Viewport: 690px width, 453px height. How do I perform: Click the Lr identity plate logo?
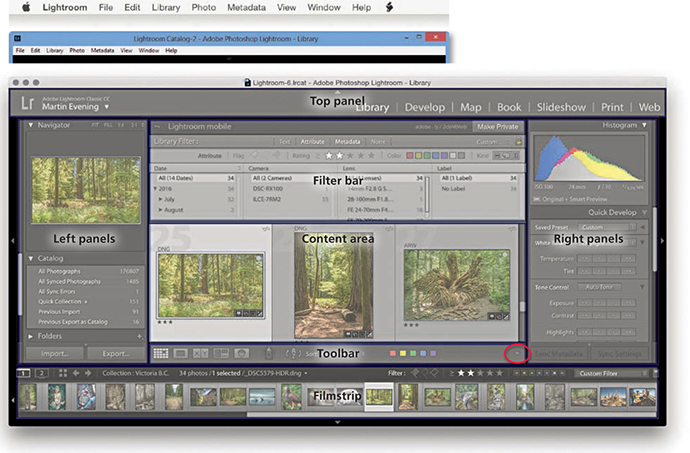[27, 103]
